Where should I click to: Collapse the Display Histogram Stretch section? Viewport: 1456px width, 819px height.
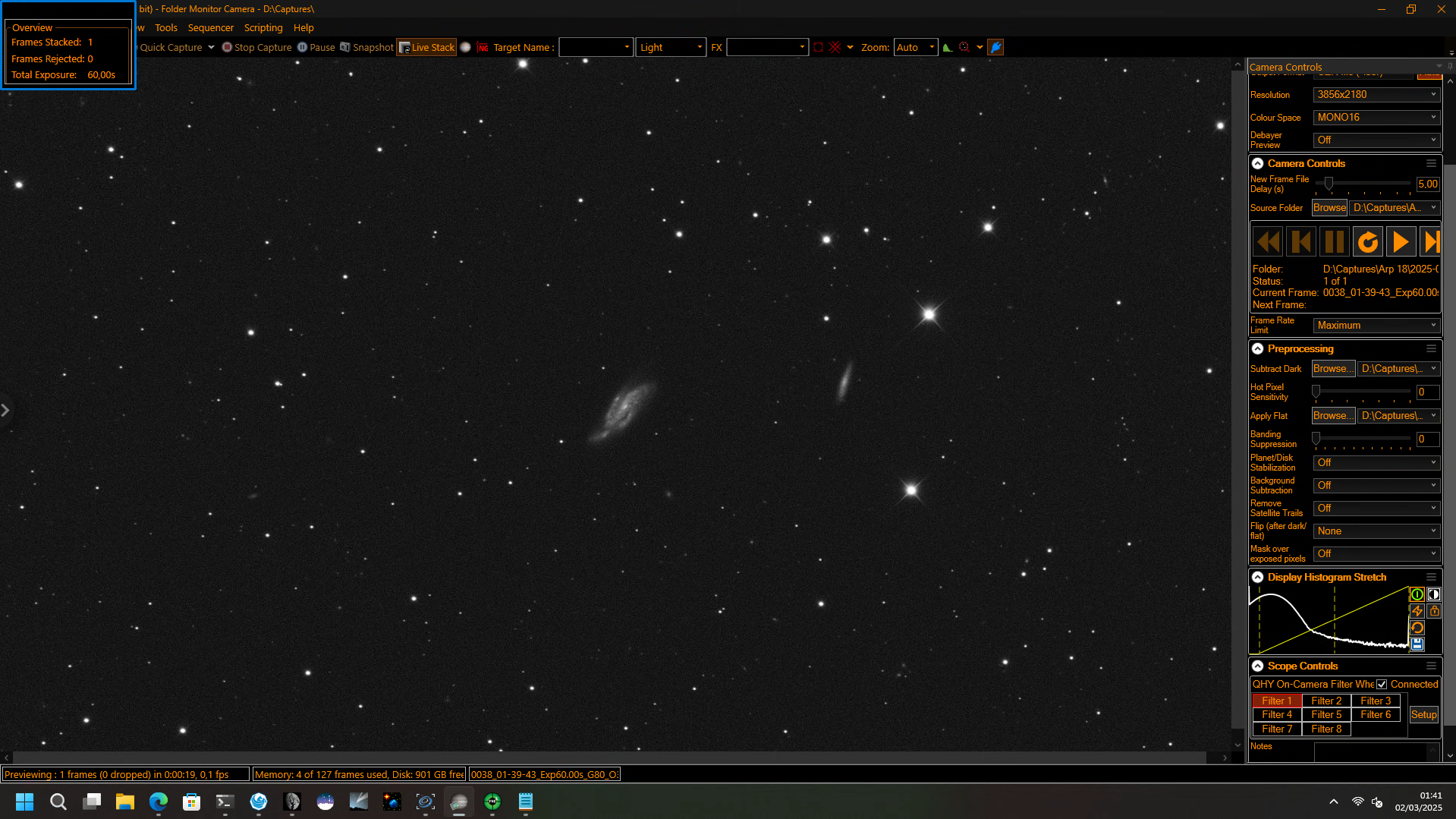click(x=1257, y=577)
